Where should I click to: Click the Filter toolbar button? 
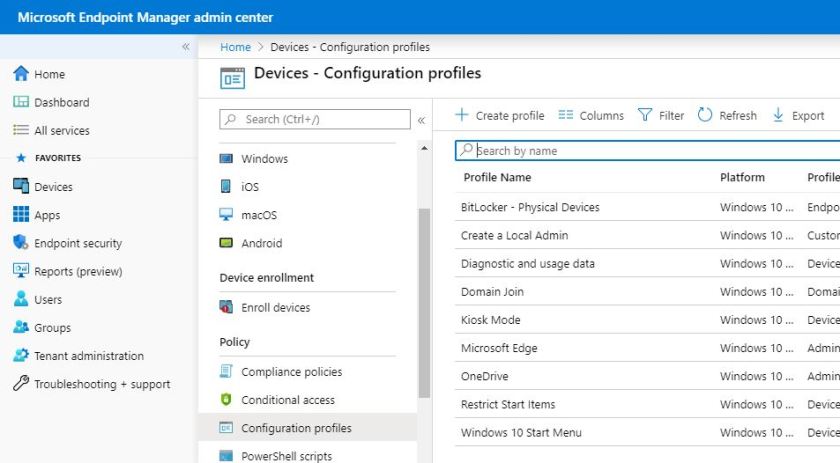[x=661, y=115]
